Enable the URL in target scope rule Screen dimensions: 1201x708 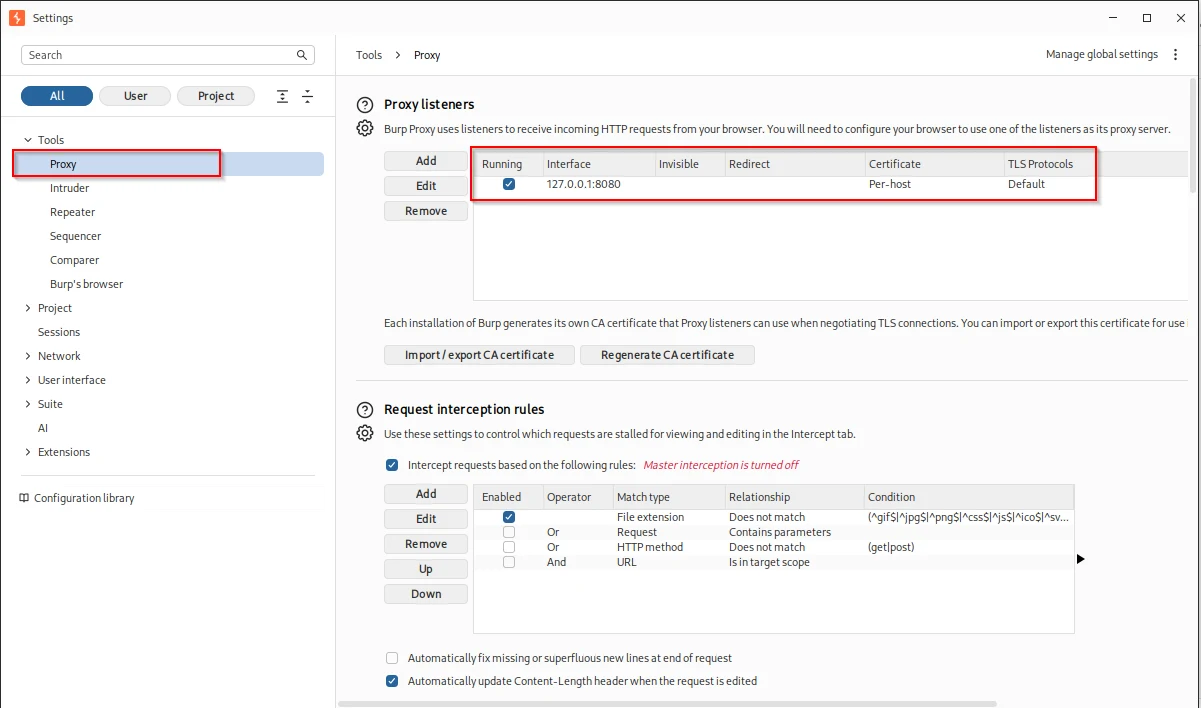[x=509, y=562]
